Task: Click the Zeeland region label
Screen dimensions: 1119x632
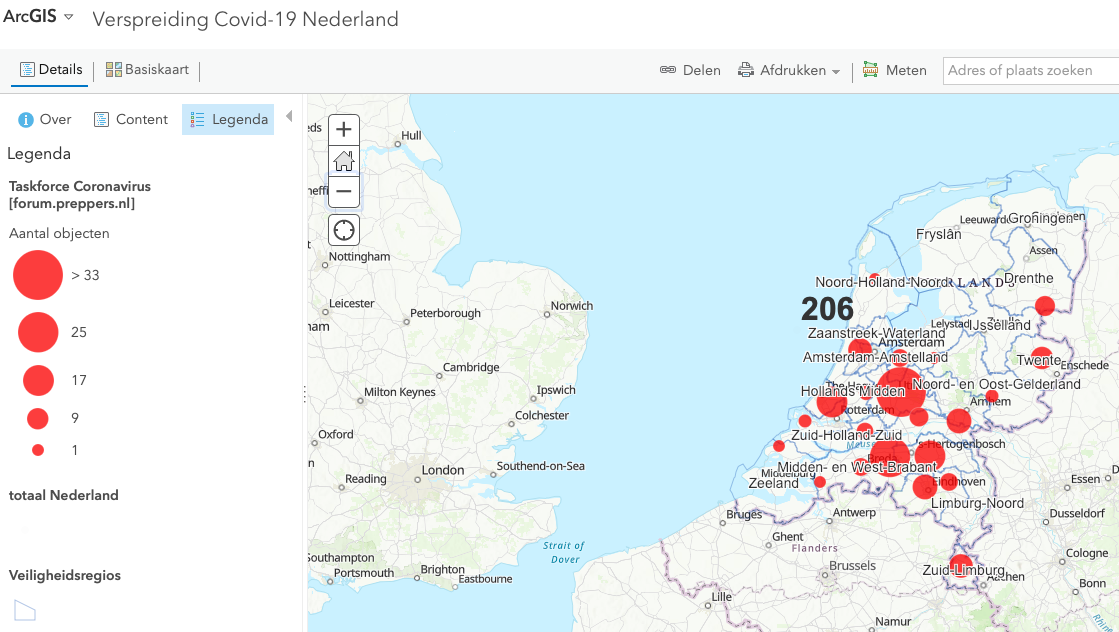Action: point(774,484)
